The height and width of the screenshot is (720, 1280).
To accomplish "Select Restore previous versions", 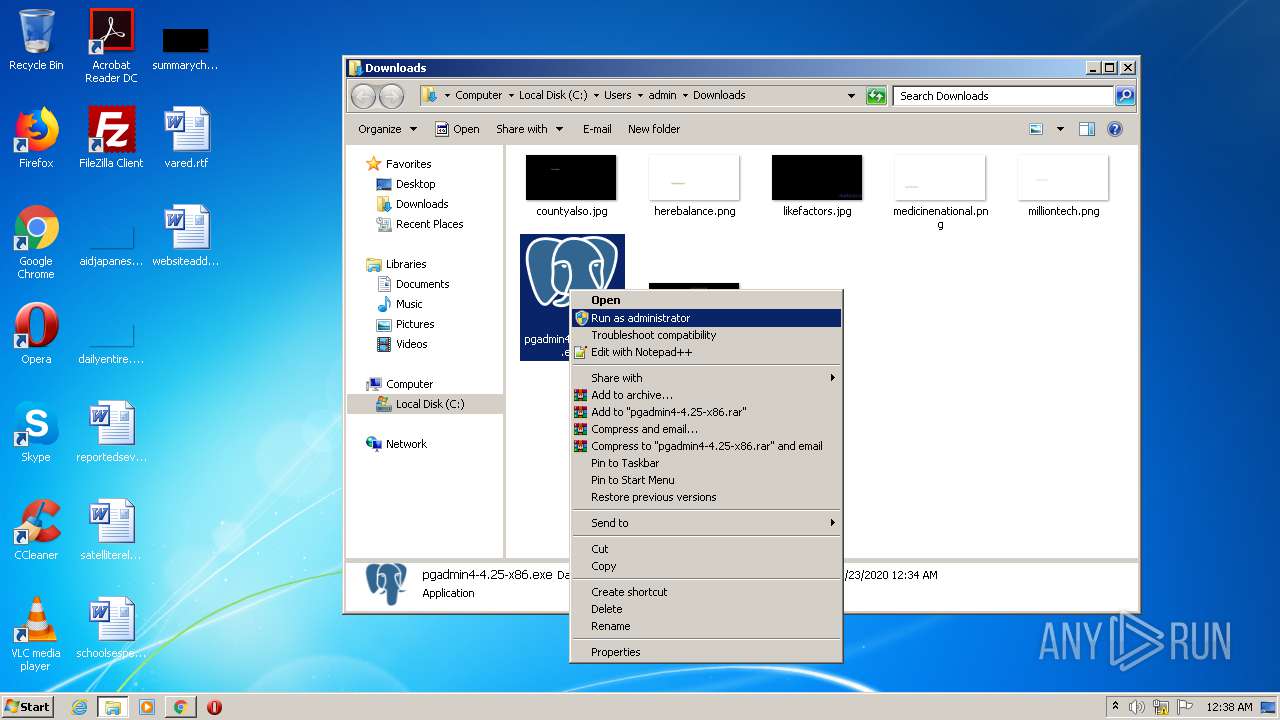I will [706, 497].
